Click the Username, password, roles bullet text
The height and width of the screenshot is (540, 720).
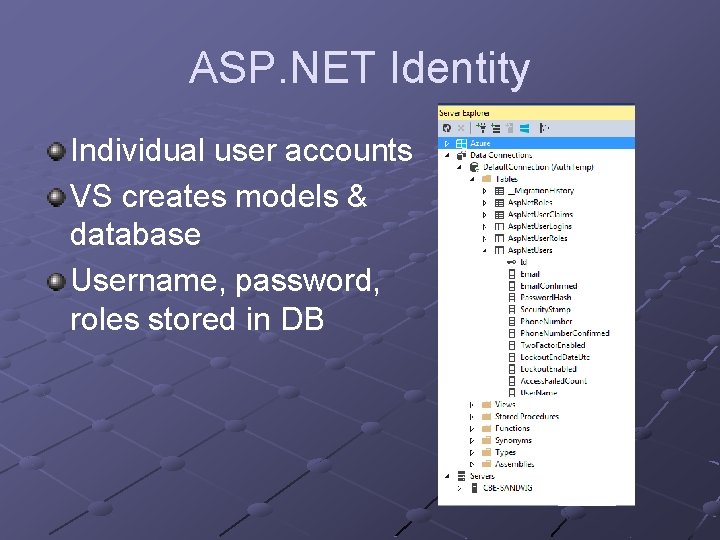pyautogui.click(x=225, y=299)
